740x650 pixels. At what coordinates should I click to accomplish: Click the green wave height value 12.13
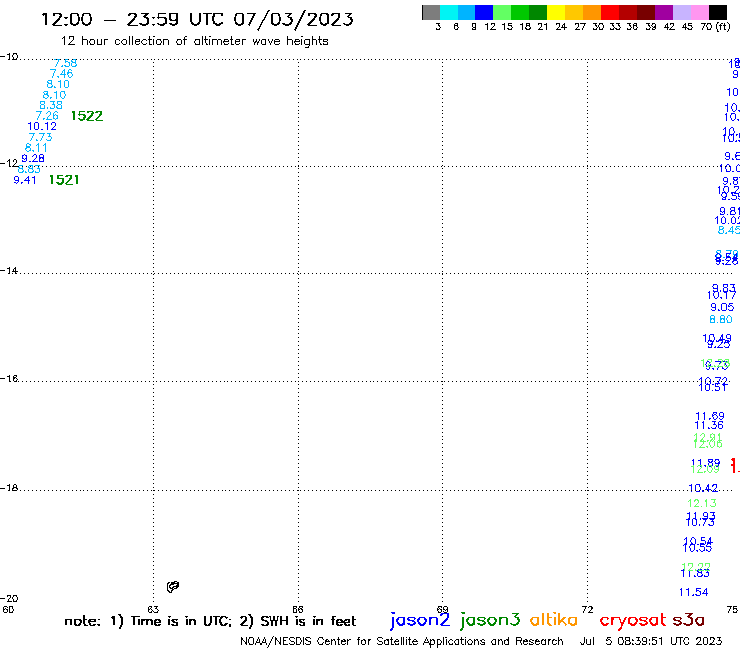(702, 503)
